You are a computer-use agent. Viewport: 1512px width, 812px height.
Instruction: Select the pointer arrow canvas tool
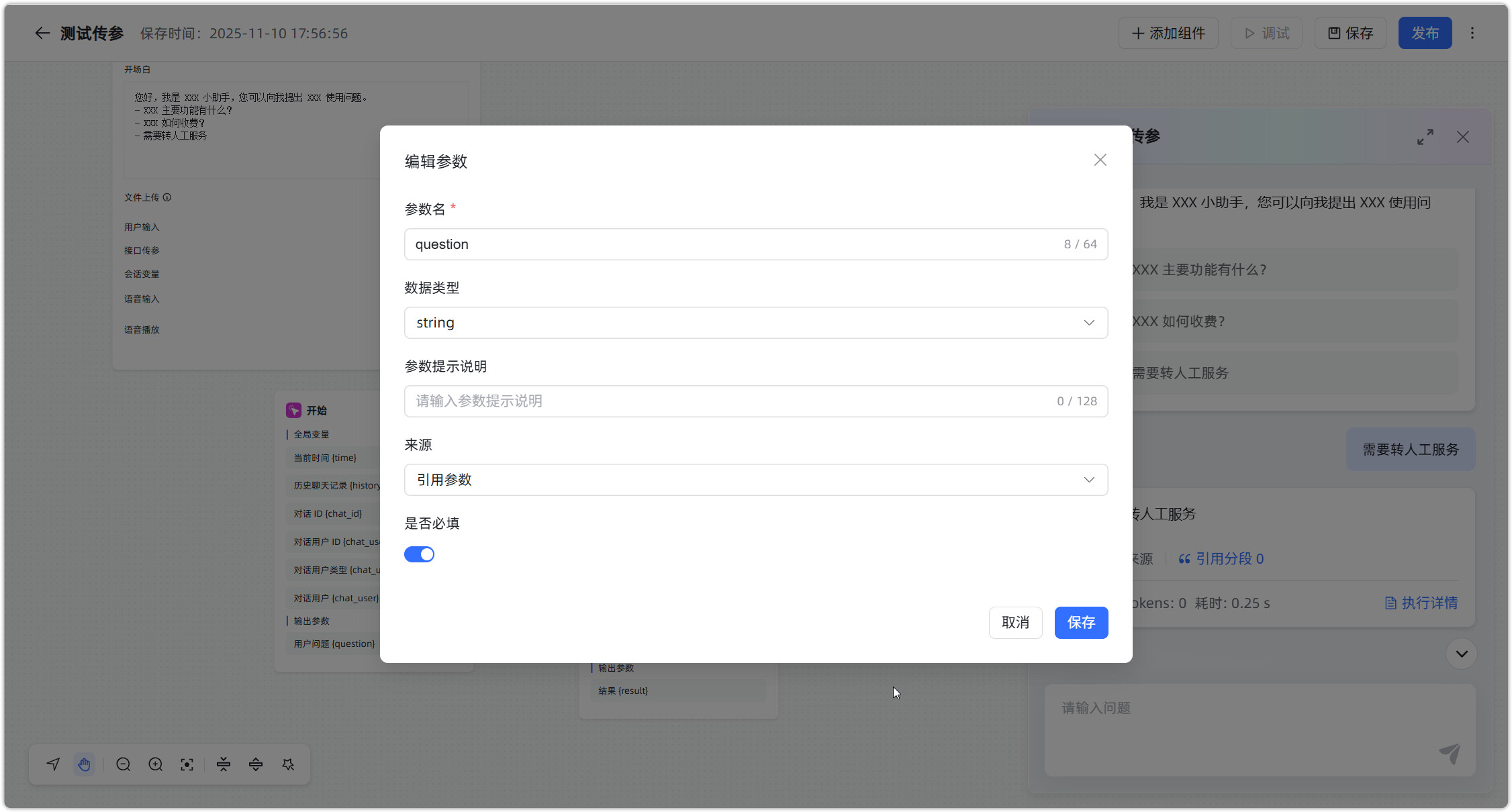53,764
